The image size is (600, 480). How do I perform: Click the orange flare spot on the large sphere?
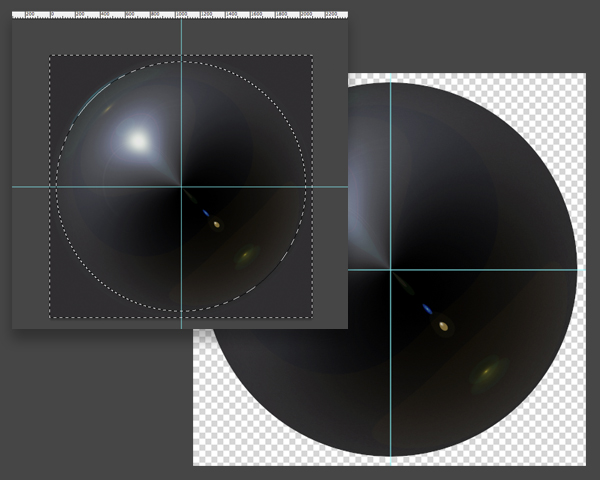(443, 324)
